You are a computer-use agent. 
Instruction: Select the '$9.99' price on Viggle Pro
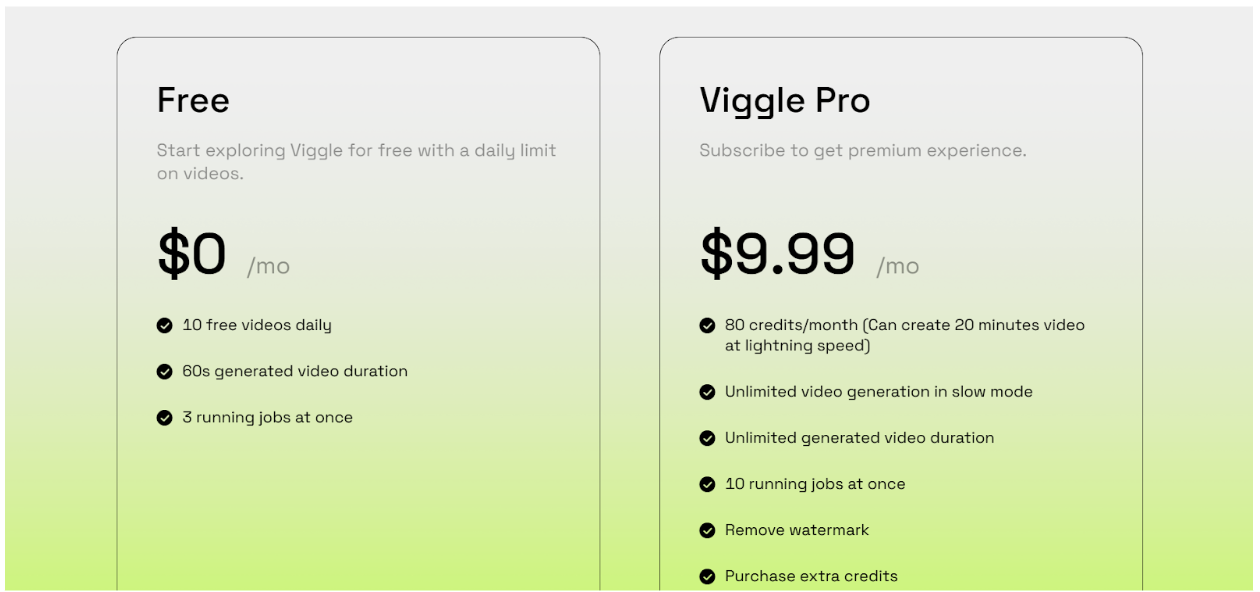coord(777,254)
